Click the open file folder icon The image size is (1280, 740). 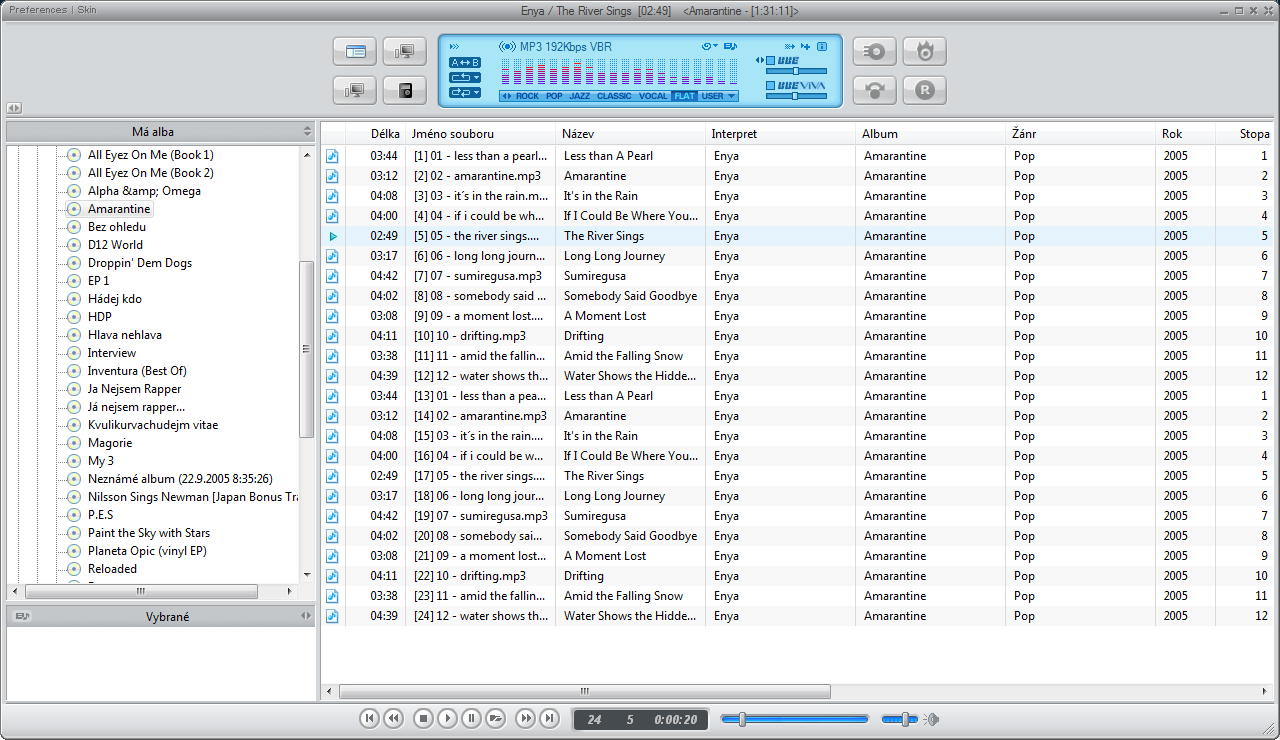[495, 718]
